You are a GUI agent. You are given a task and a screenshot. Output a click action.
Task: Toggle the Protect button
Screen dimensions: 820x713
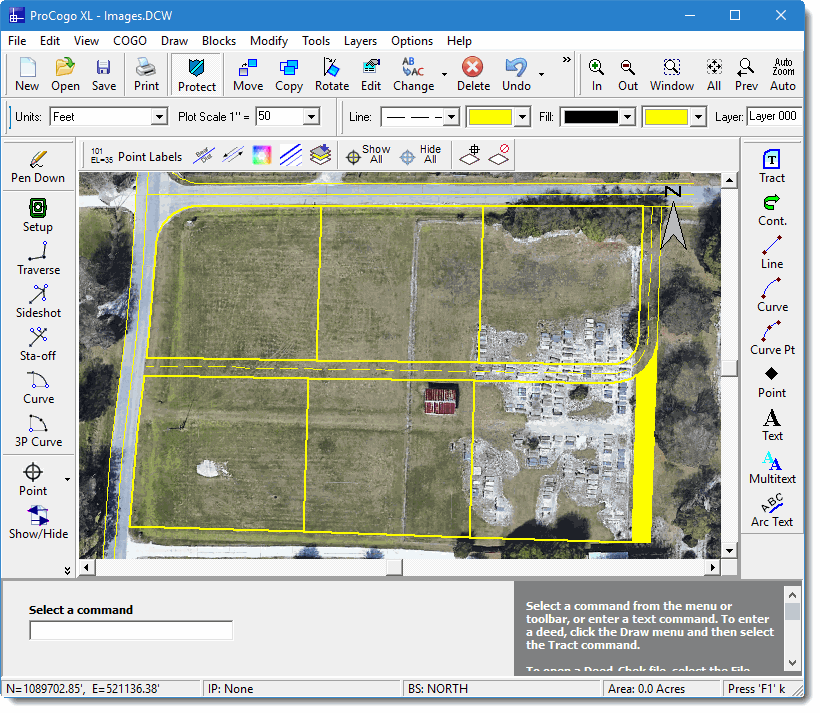pos(197,75)
